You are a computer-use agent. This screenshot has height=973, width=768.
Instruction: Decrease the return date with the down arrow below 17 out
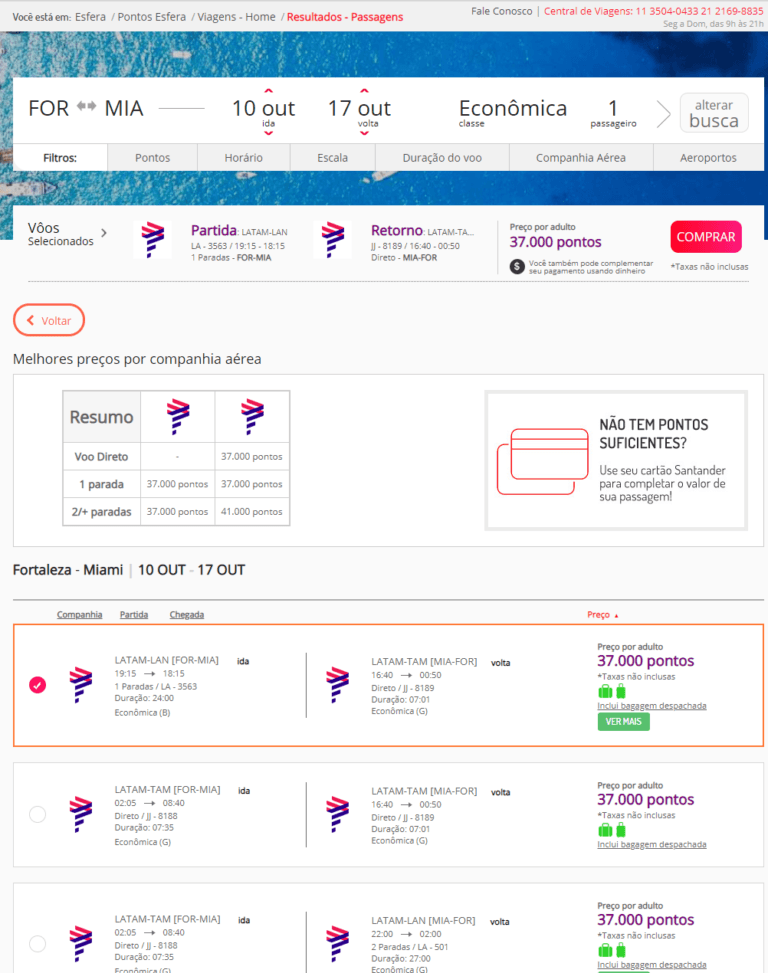[x=364, y=132]
